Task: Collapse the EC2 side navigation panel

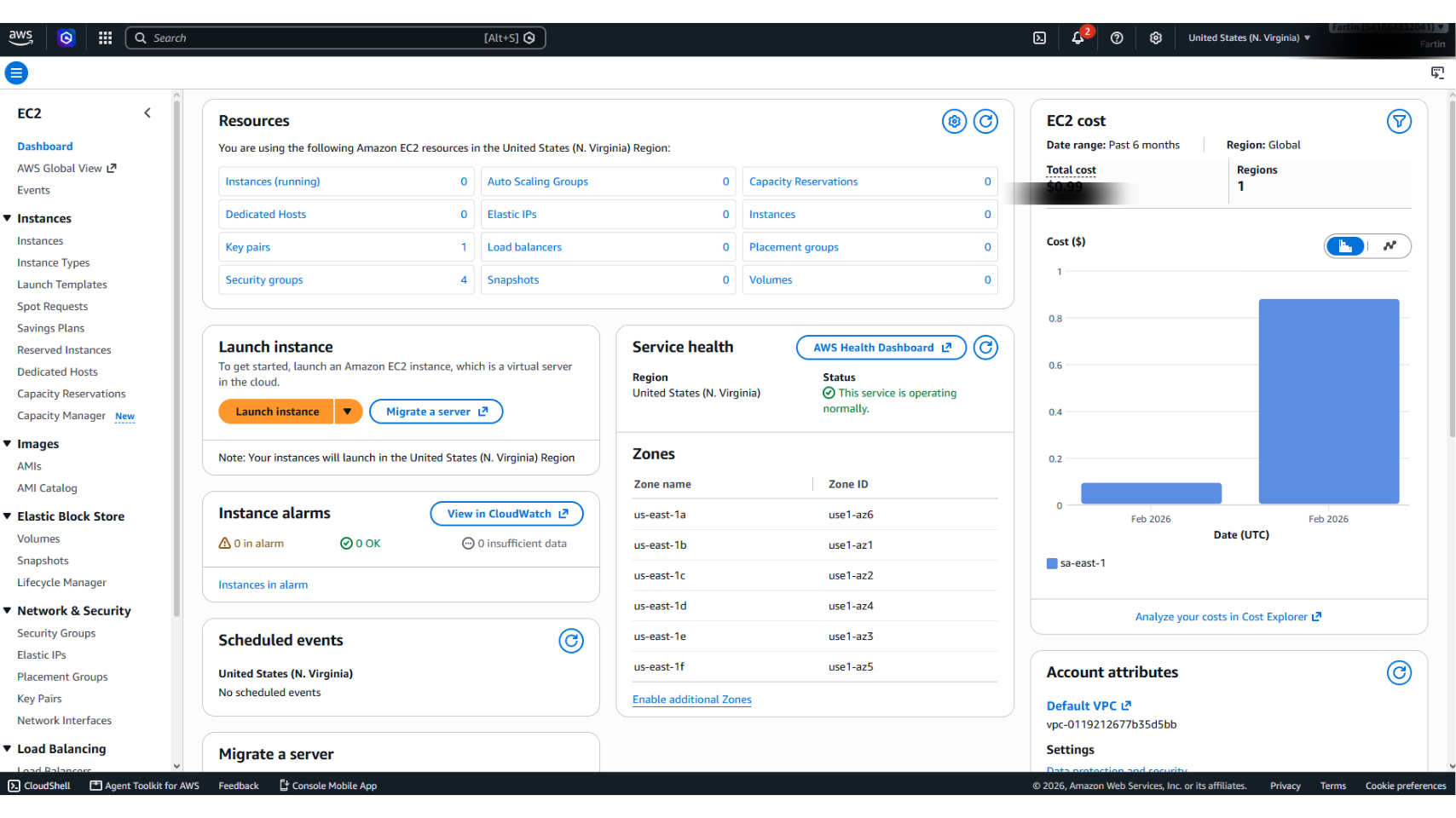Action: click(147, 113)
